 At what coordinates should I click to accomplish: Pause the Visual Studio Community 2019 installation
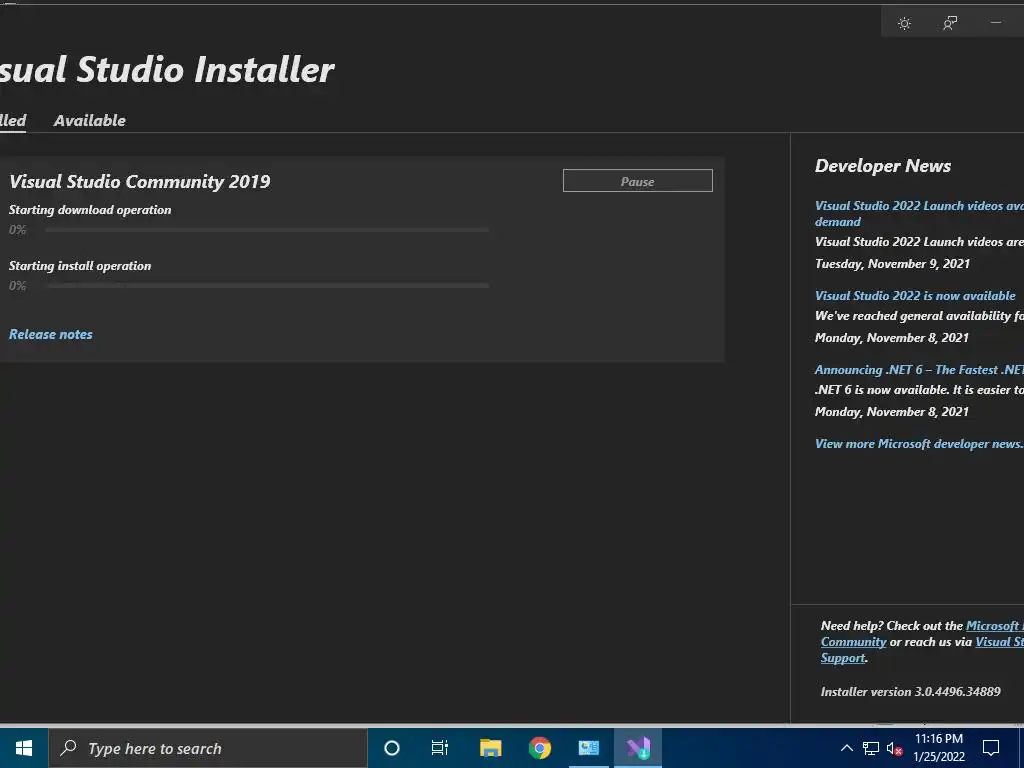tap(637, 181)
